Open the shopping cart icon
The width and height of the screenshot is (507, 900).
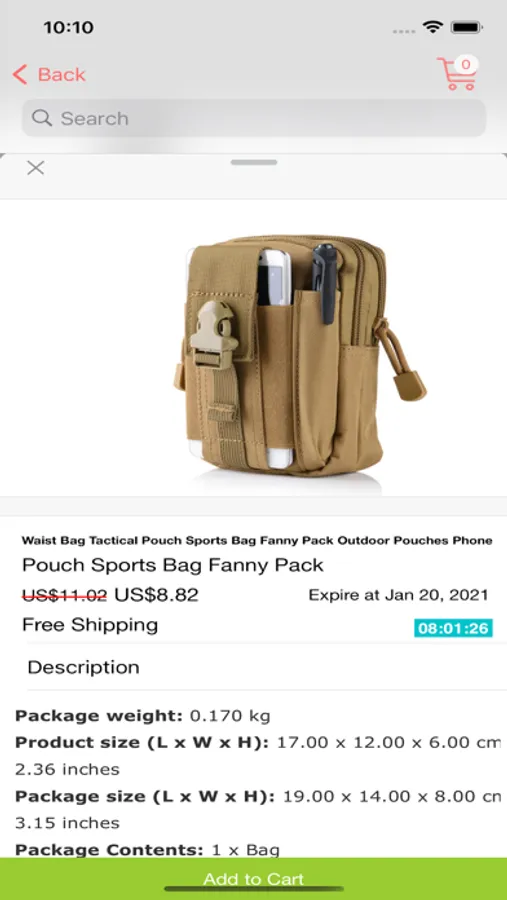(456, 74)
